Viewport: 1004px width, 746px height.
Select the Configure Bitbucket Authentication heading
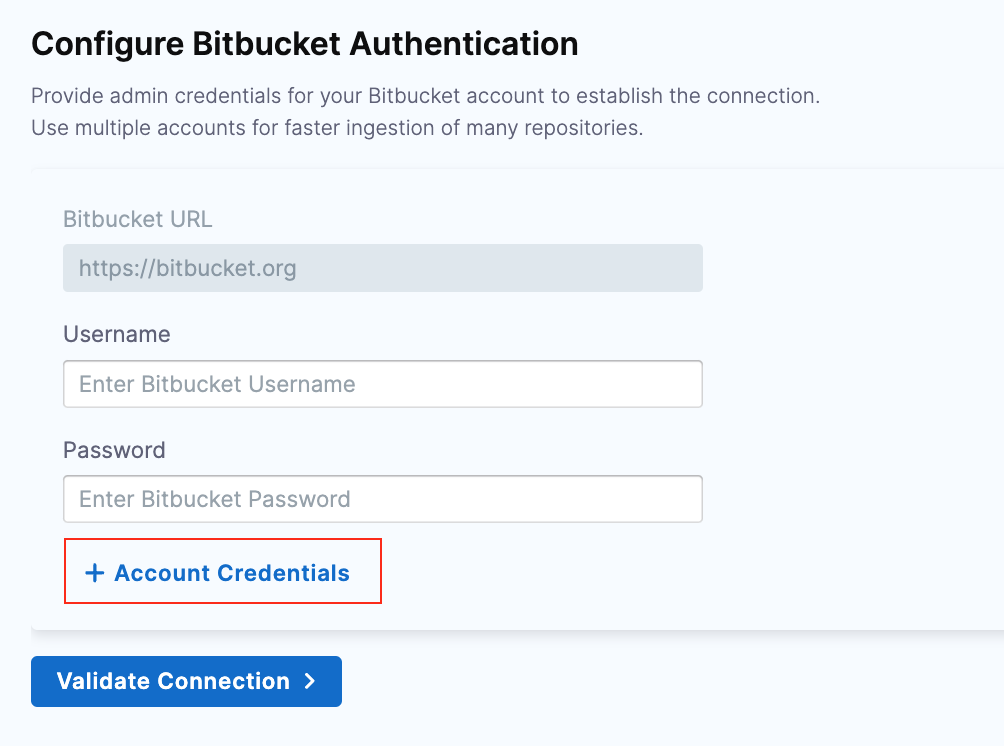click(305, 43)
